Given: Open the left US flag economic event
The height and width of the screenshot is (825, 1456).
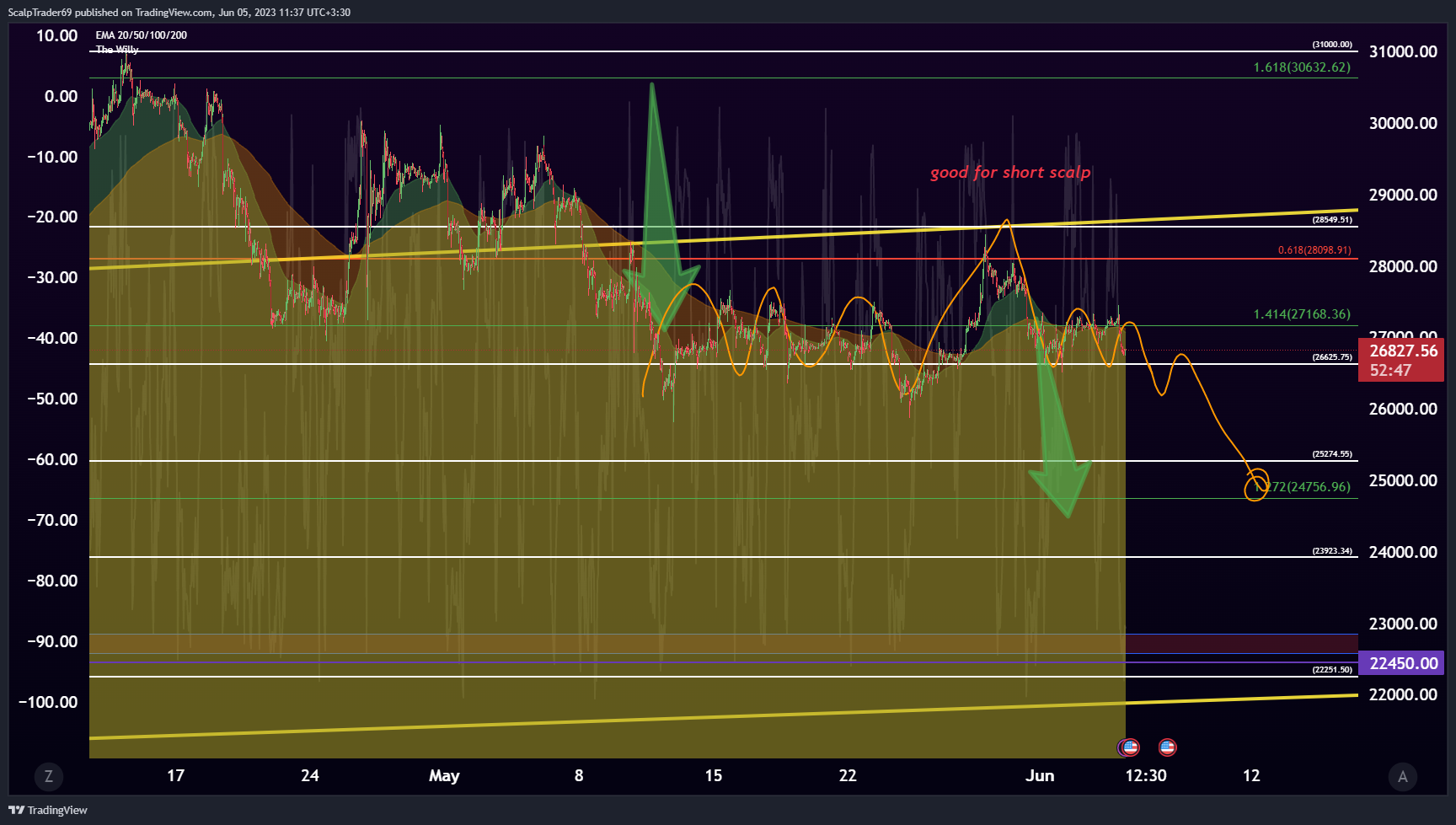Looking at the screenshot, I should pyautogui.click(x=1129, y=747).
